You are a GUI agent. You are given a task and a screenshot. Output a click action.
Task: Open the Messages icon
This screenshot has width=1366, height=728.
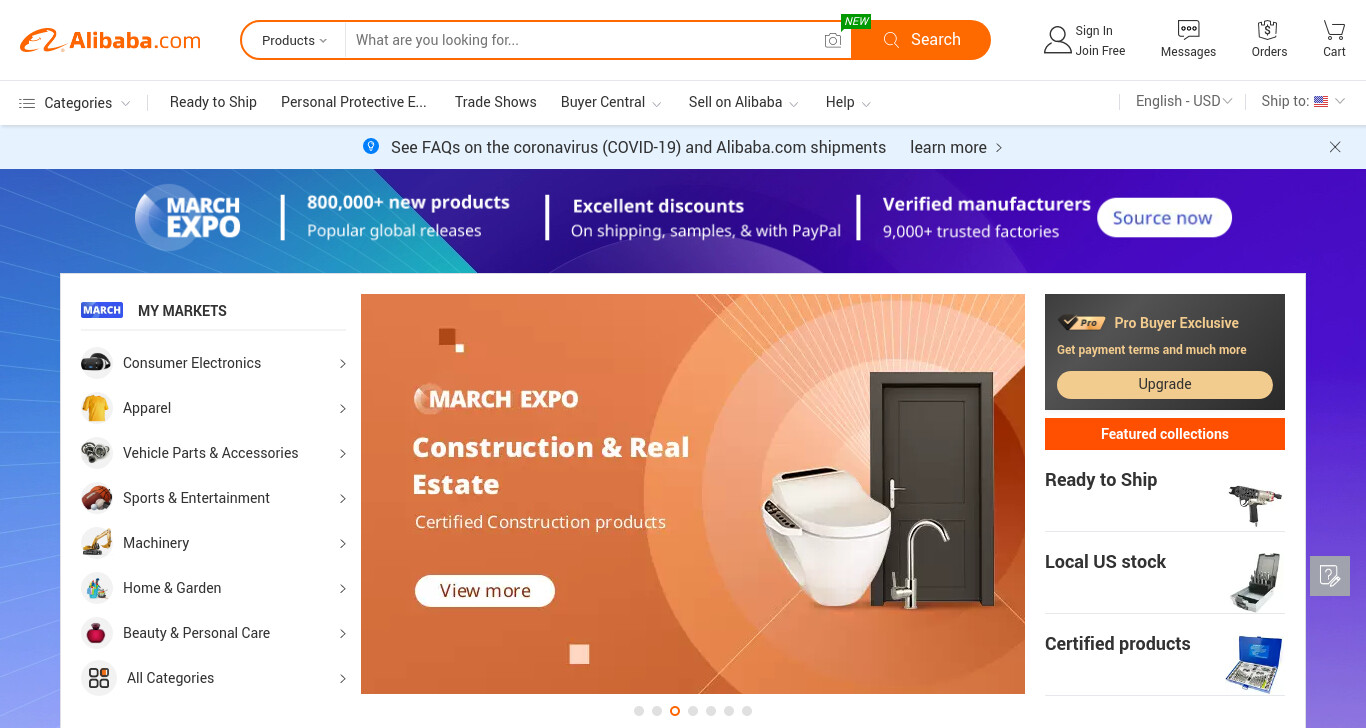pos(1188,29)
